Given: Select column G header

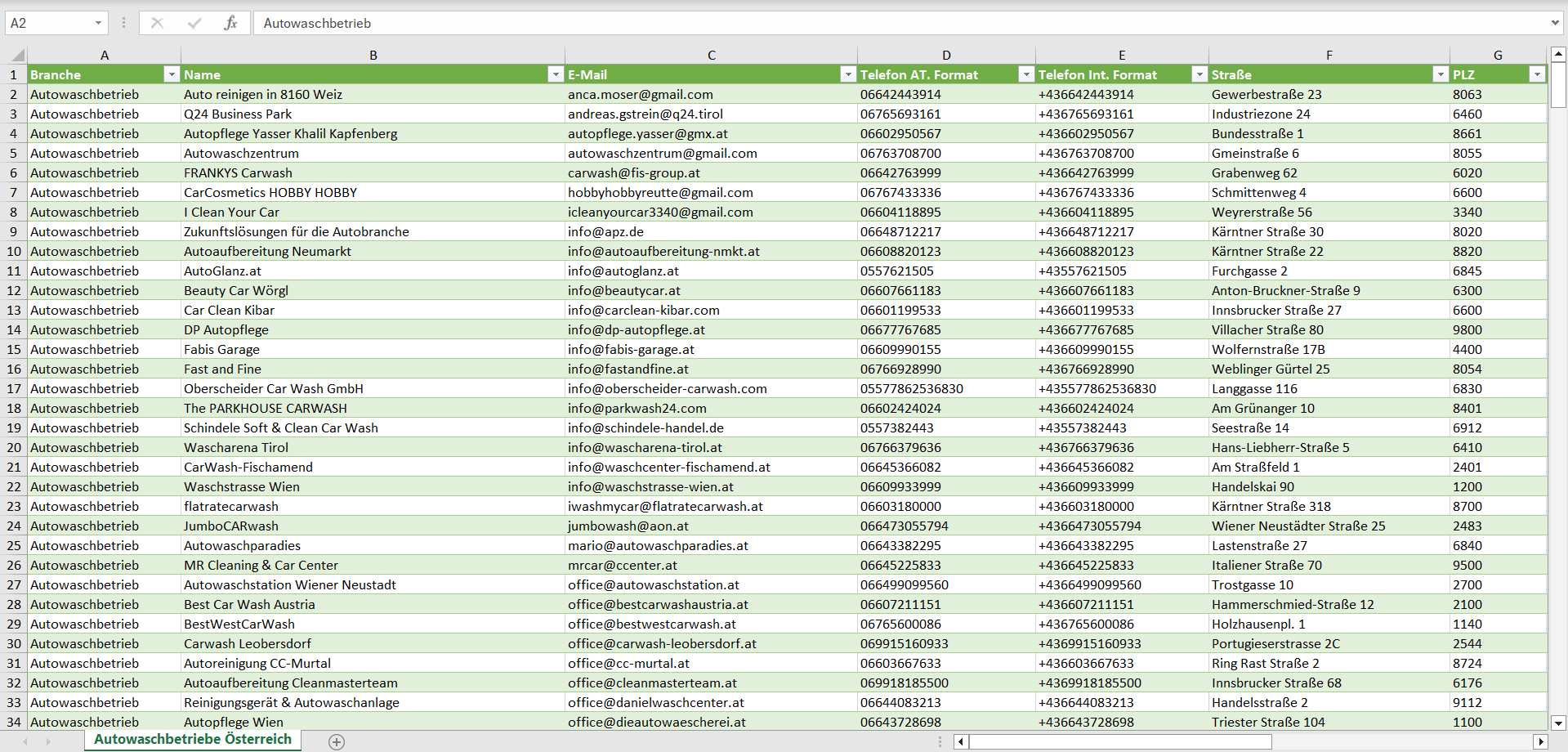Looking at the screenshot, I should 1498,55.
